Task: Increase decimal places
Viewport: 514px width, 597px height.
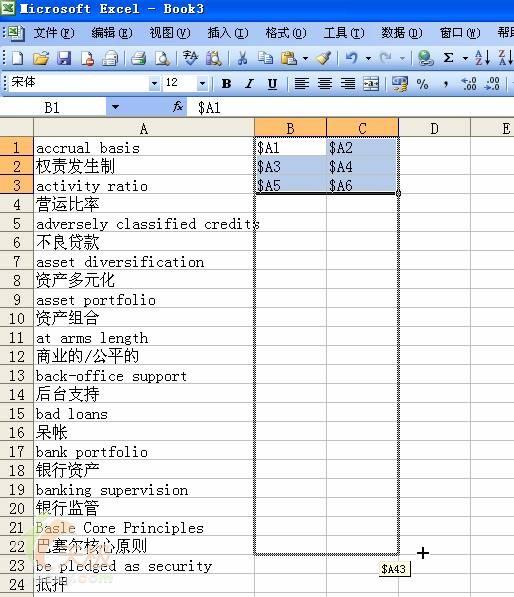Action: [469, 83]
